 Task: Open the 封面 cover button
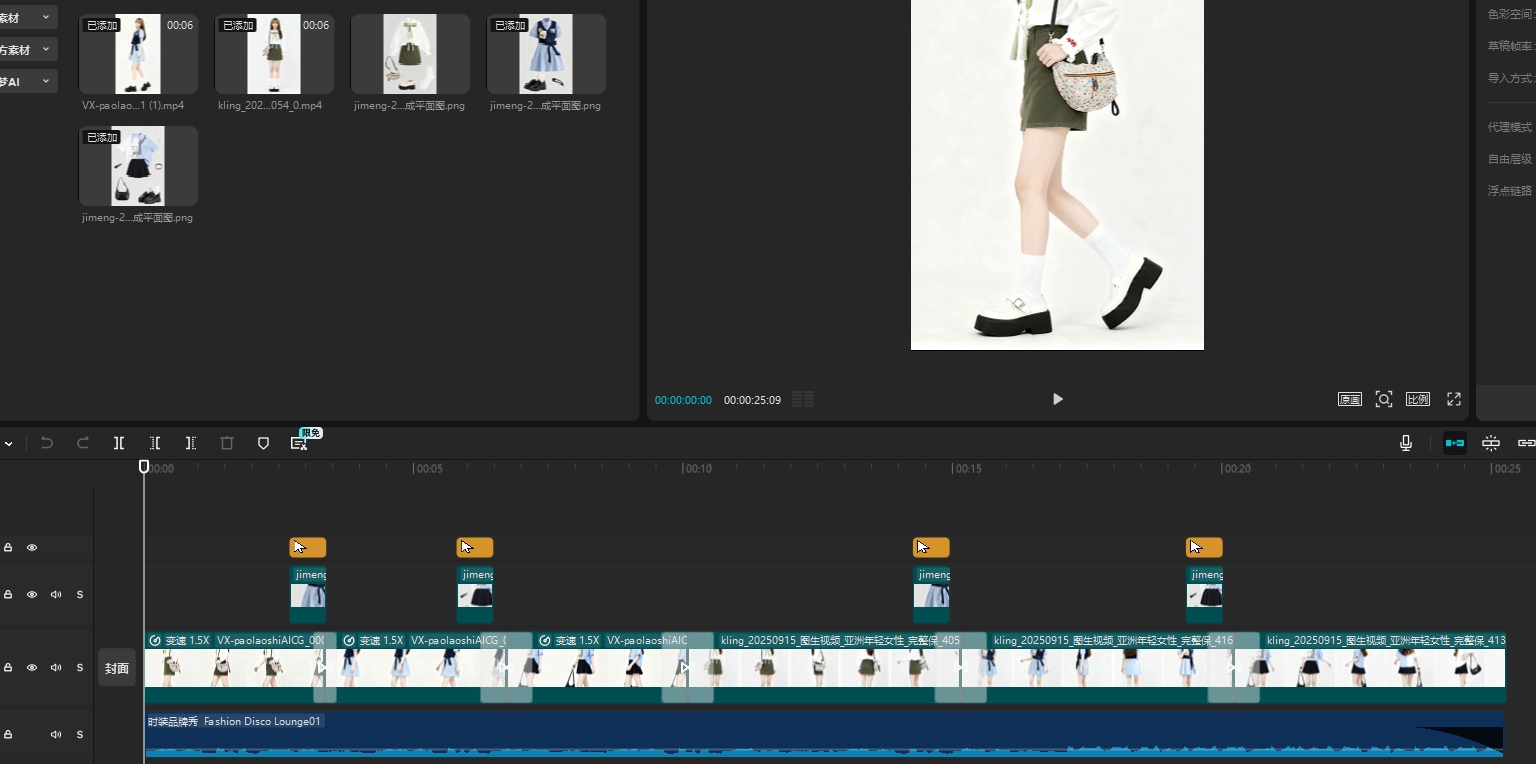pyautogui.click(x=117, y=668)
